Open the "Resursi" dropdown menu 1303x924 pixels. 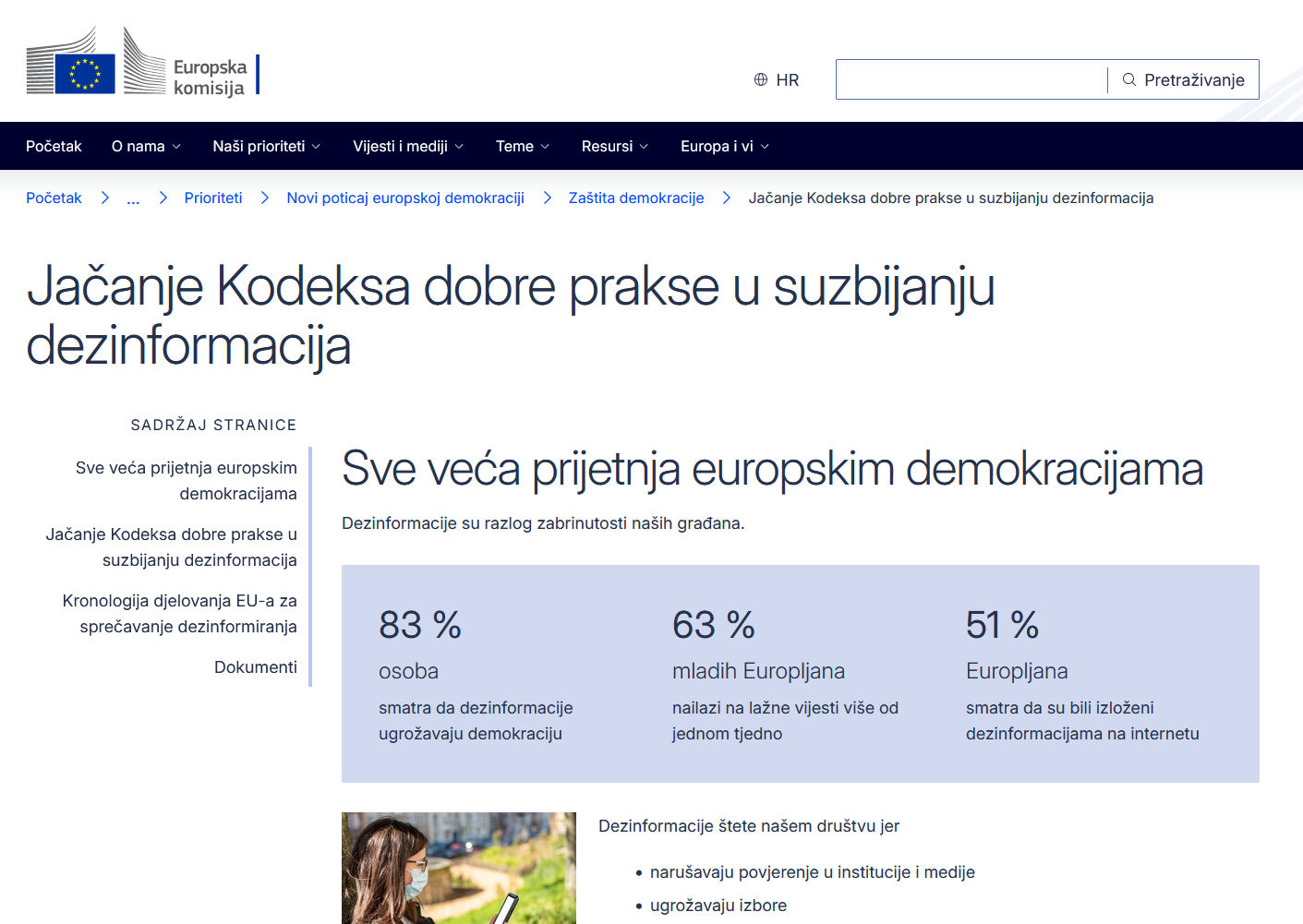(x=614, y=146)
